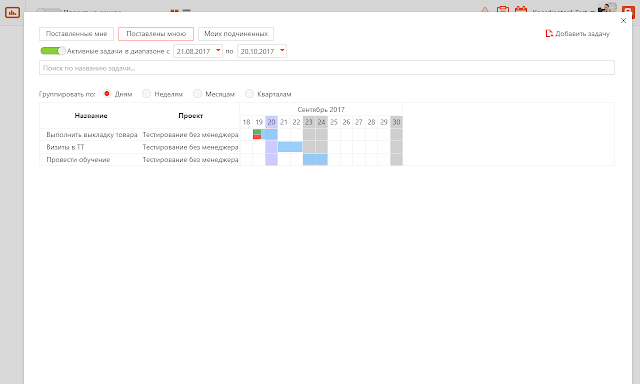Screen dimensions: 640x384
Task: Click blue Gantt bar of Провести обучение
Action: point(315,160)
